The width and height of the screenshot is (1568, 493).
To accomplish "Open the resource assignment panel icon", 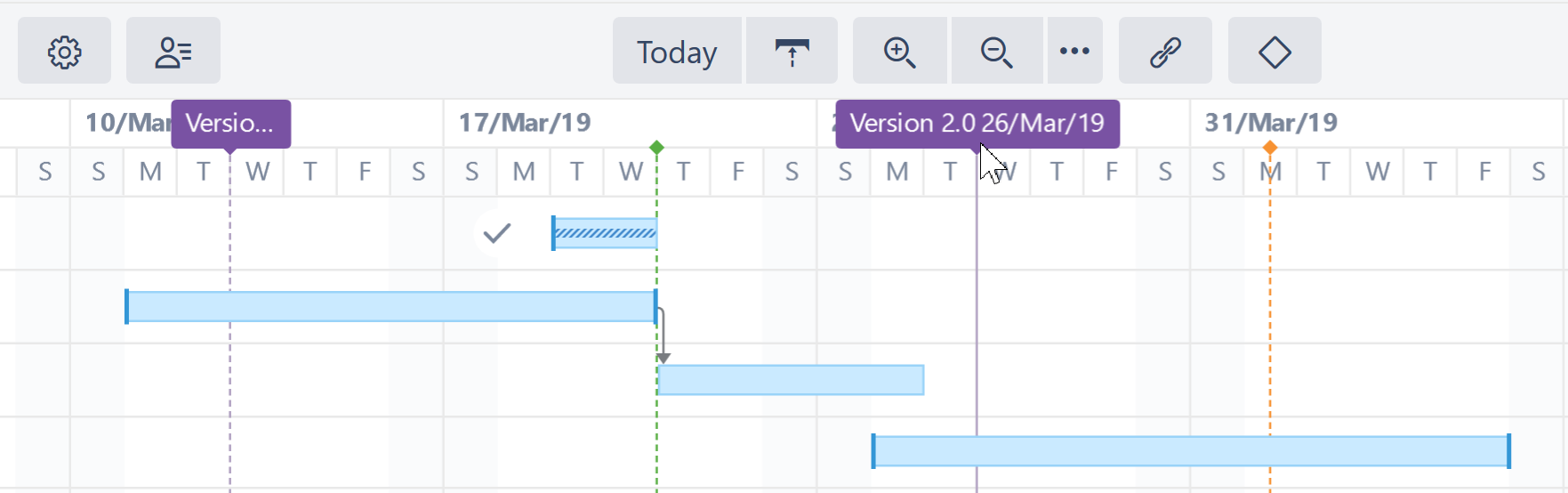I will coord(173,52).
